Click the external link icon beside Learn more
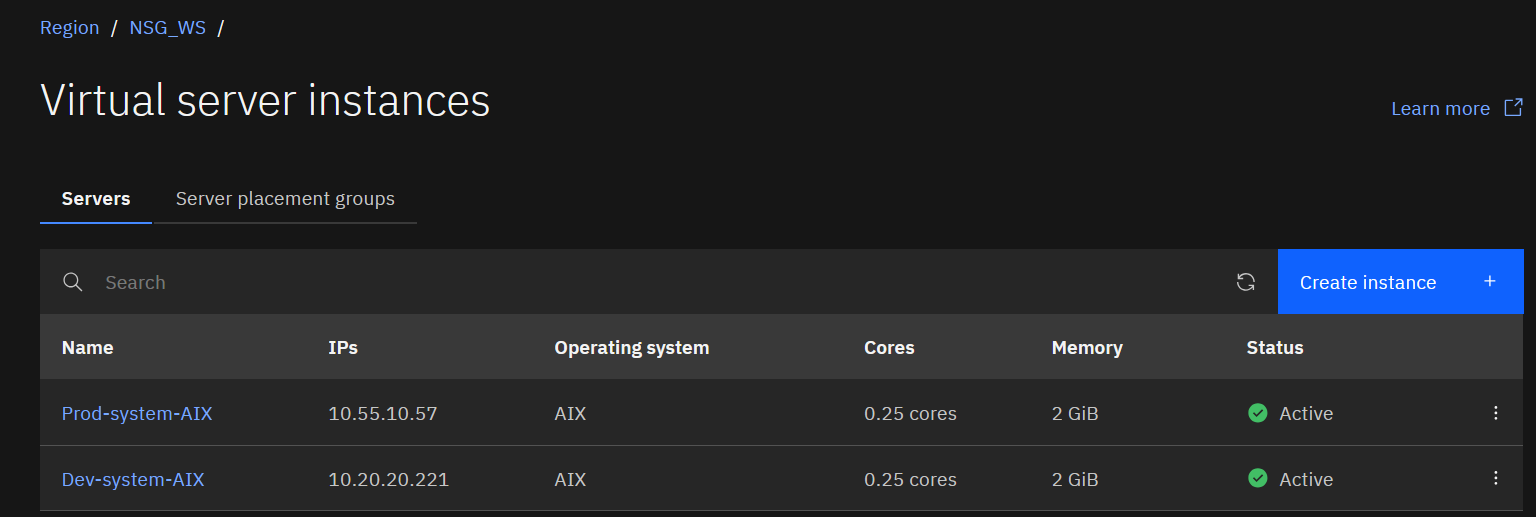This screenshot has width=1536, height=517. click(1514, 108)
